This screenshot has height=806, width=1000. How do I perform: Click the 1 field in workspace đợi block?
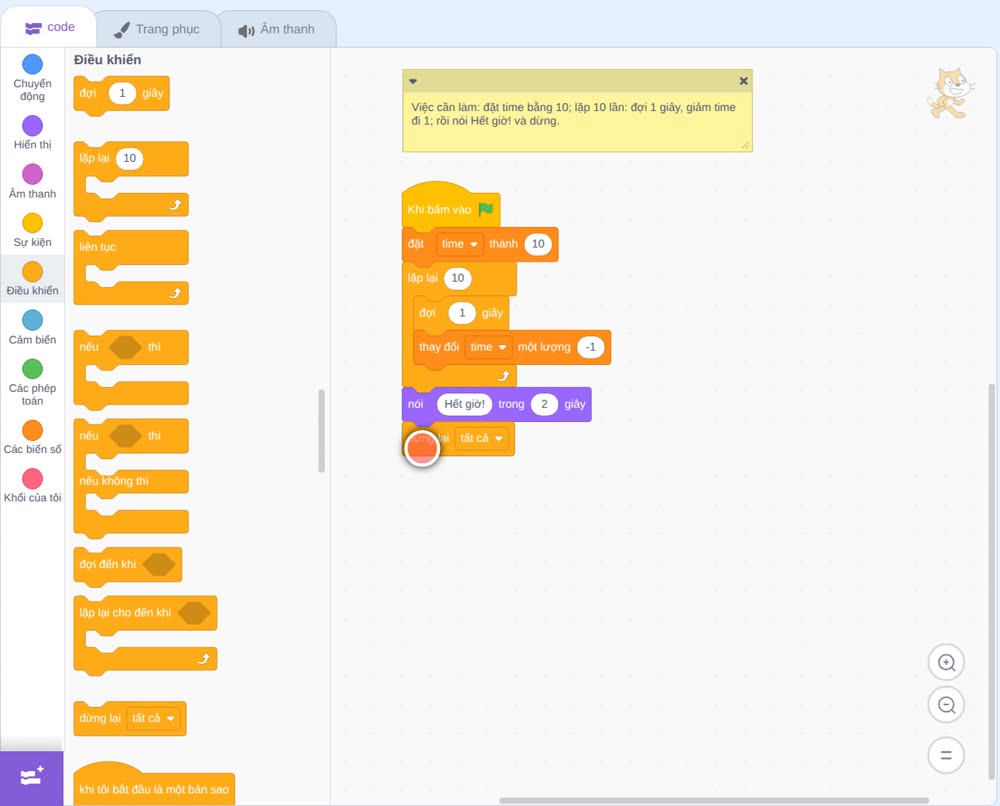[x=462, y=312]
